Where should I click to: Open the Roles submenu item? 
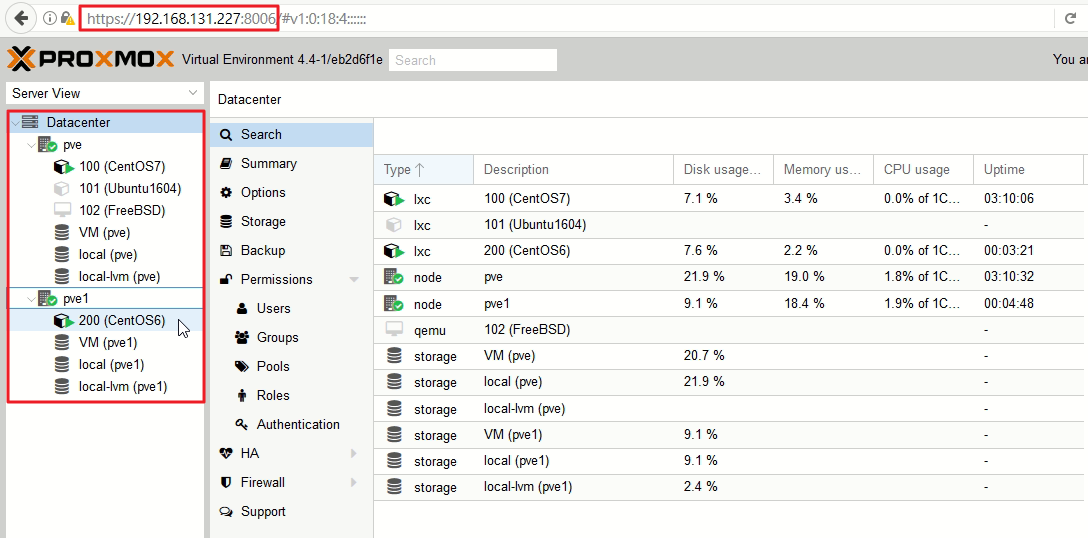pos(292,396)
